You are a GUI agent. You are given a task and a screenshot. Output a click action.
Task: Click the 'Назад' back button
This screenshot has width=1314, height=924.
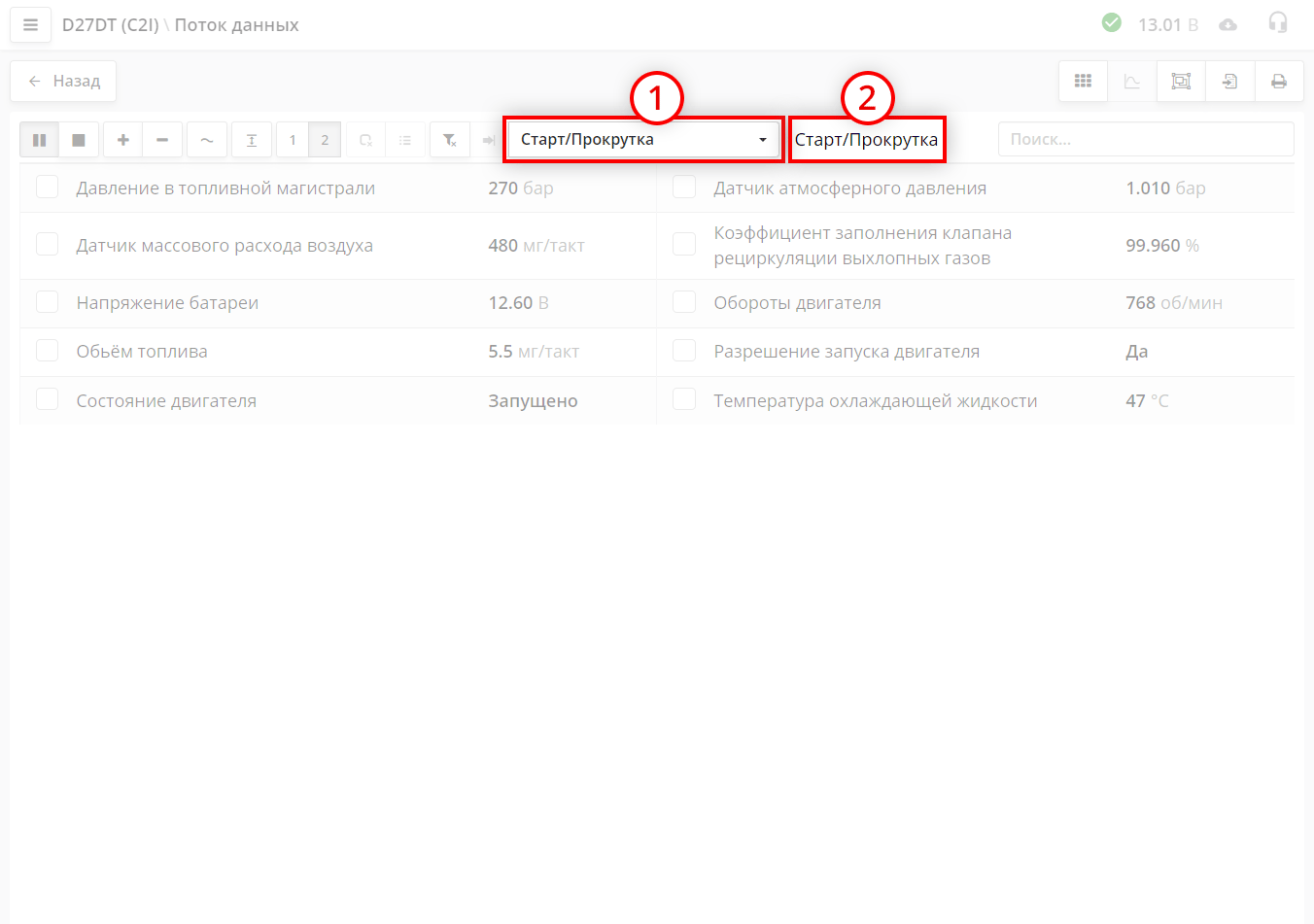click(x=63, y=82)
